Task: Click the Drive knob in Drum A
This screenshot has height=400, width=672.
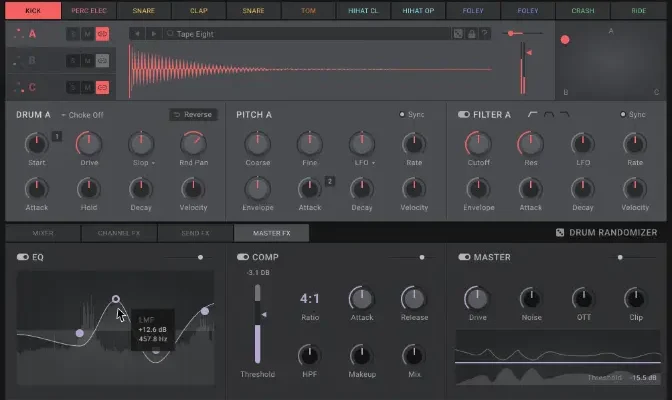Action: point(89,144)
